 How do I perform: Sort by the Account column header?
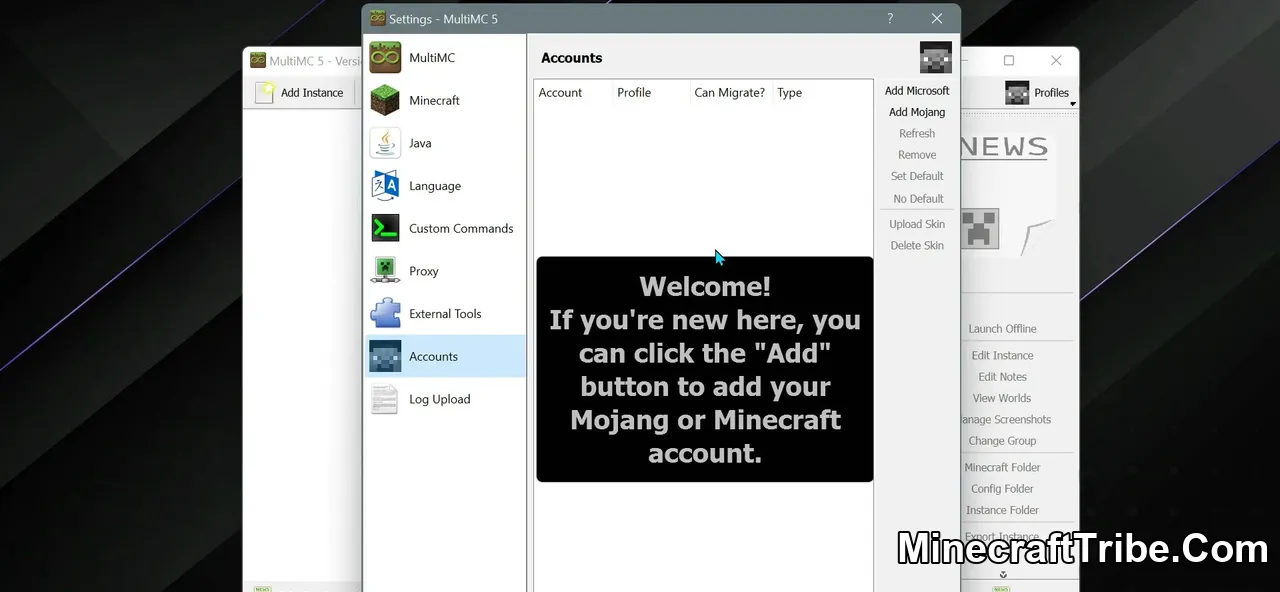pyautogui.click(x=573, y=93)
